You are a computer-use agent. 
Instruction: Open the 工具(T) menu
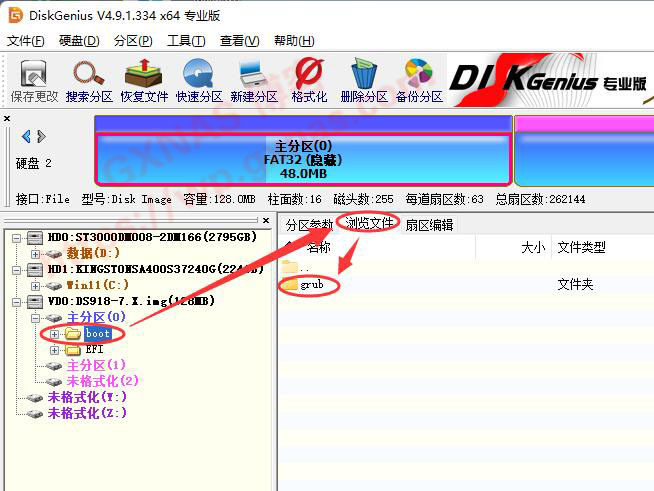[x=185, y=41]
